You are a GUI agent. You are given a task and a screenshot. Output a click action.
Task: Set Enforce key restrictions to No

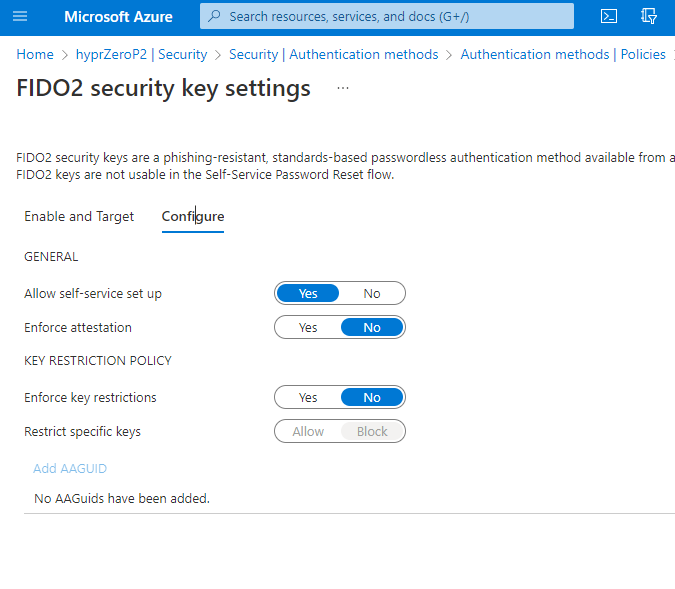tap(372, 397)
